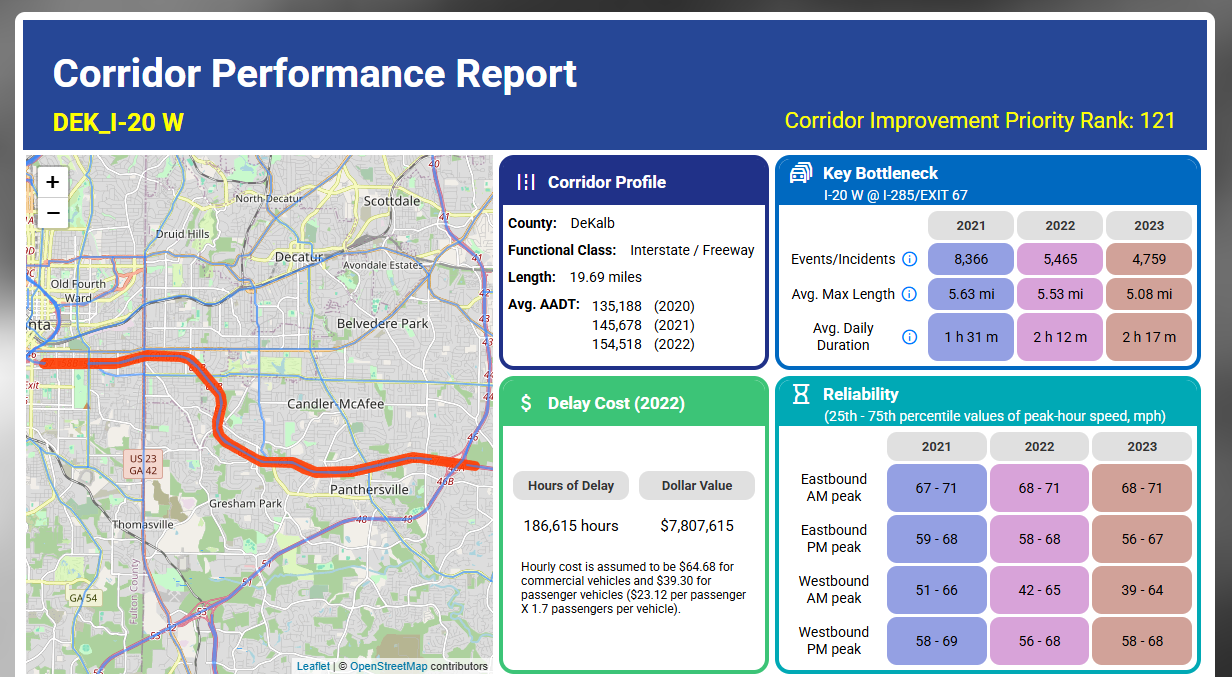Open the OpenStreetMap contributors link

pyautogui.click(x=388, y=666)
